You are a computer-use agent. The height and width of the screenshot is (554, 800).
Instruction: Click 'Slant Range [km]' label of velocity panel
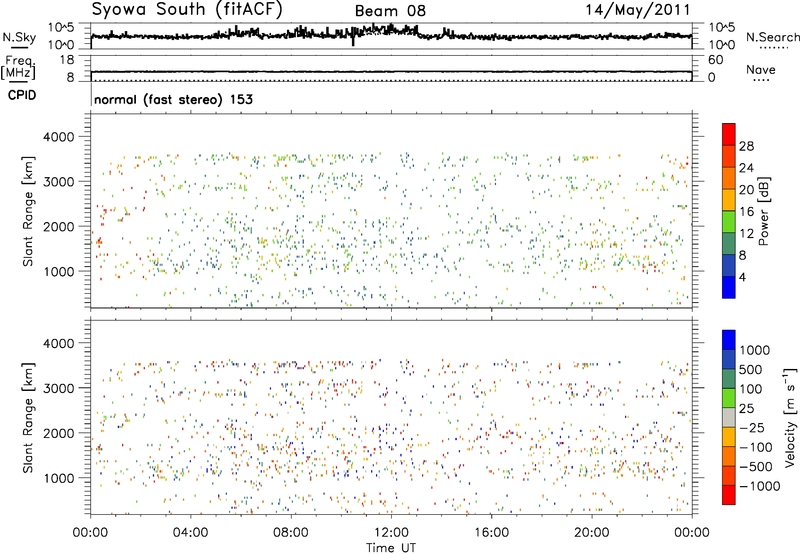(28, 418)
